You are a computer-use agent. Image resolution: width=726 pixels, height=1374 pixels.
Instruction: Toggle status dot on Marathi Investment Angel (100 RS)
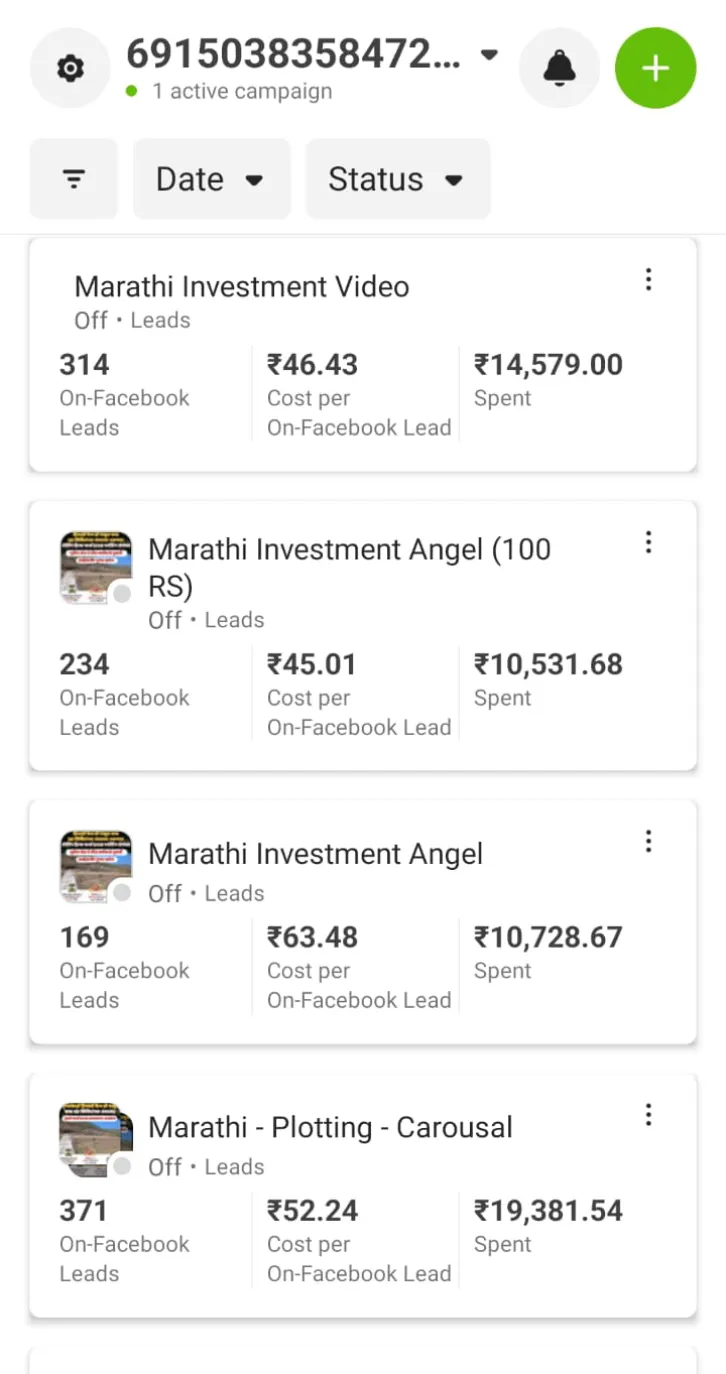(122, 594)
